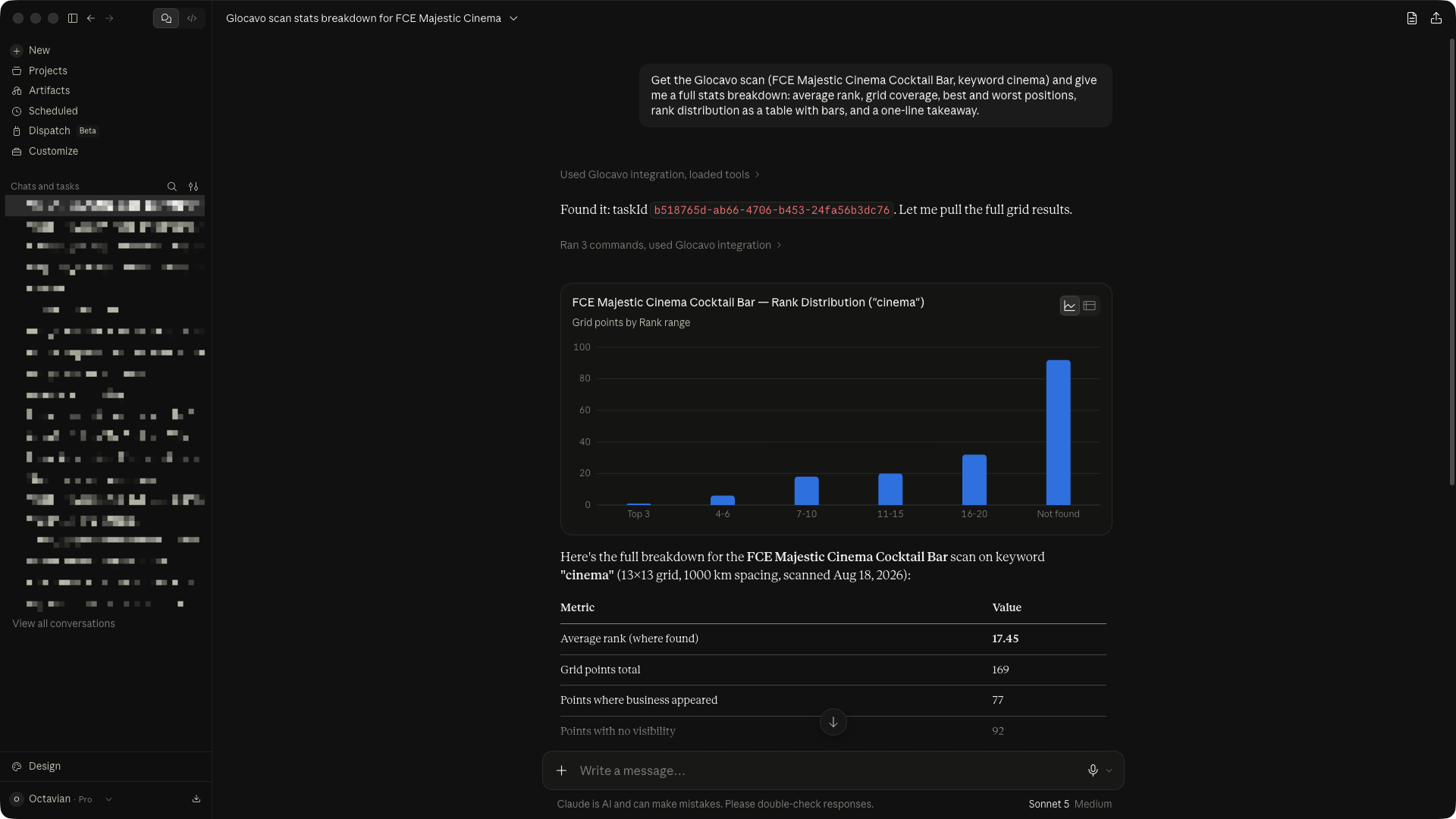Viewport: 1456px width, 819px height.
Task: Open chats filter settings icon
Action: click(193, 187)
